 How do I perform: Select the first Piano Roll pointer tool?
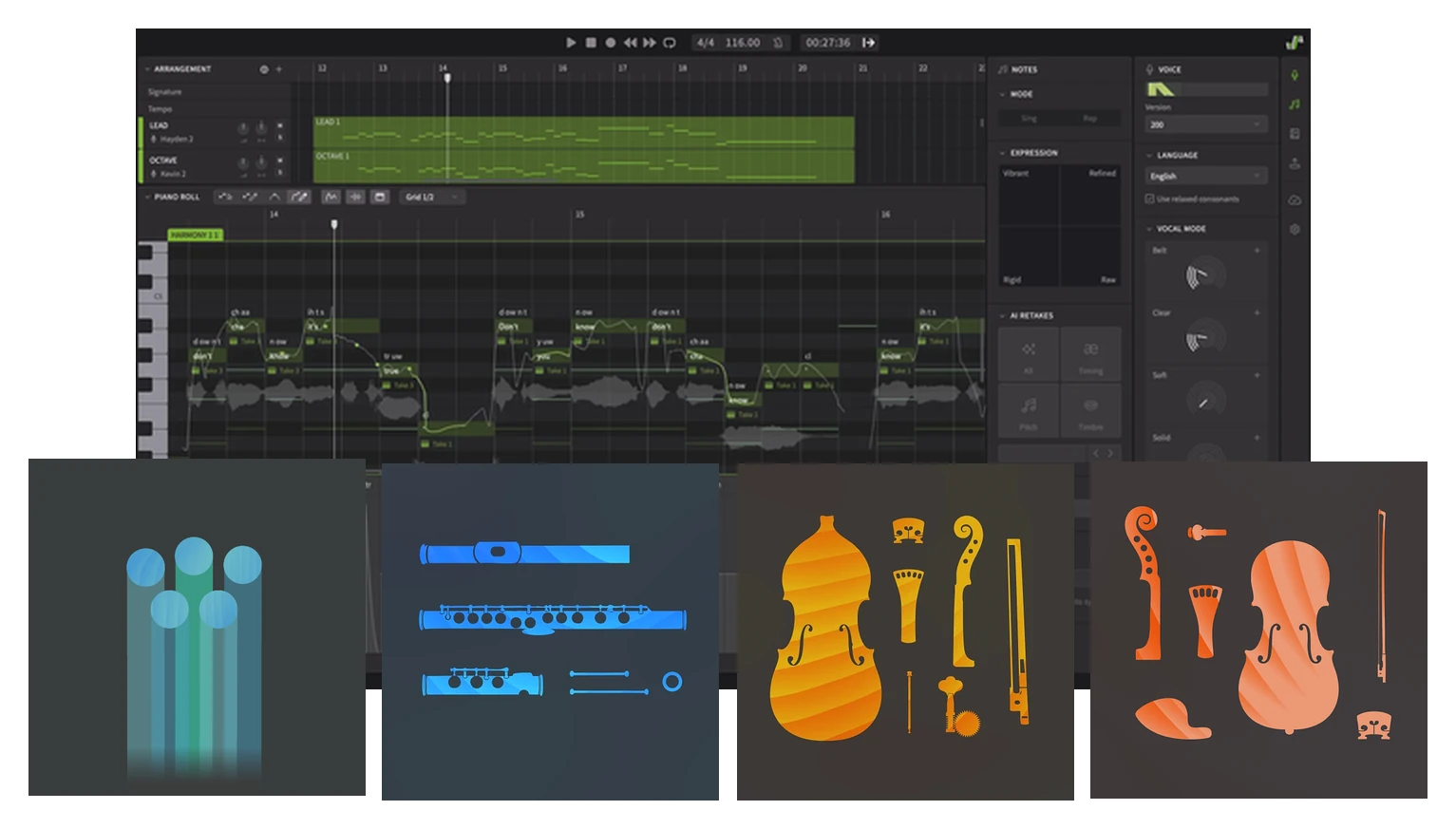pyautogui.click(x=225, y=197)
